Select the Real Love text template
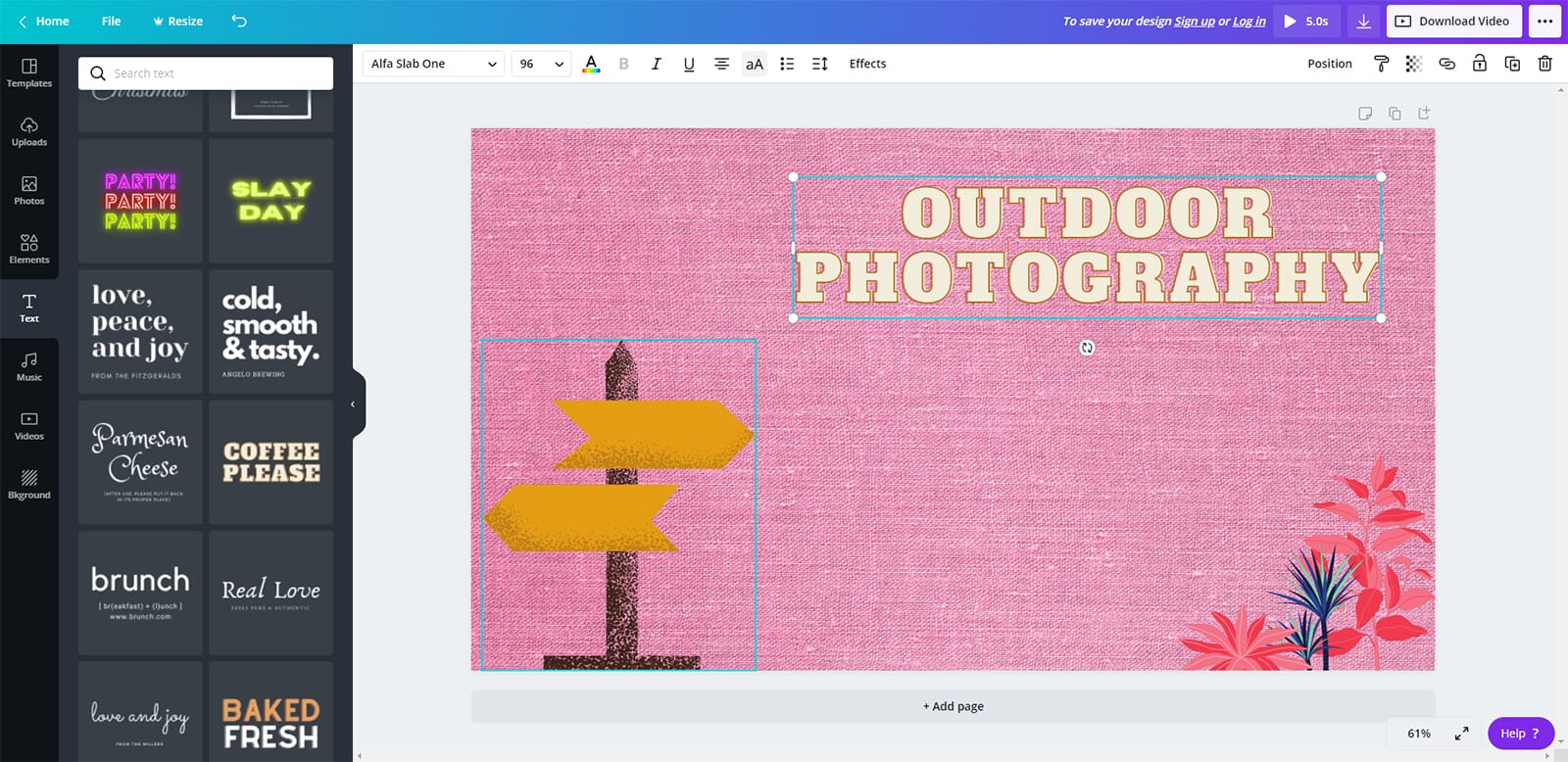The width and height of the screenshot is (1568, 762). pos(271,594)
